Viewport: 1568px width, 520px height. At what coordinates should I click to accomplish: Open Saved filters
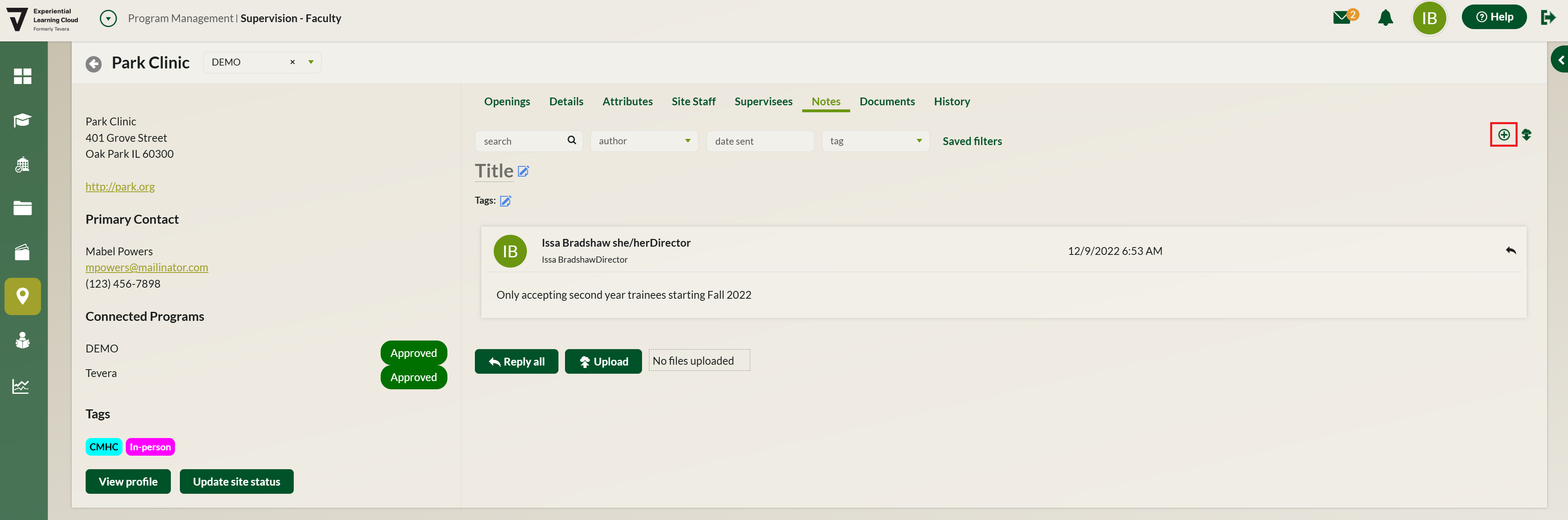click(x=972, y=141)
